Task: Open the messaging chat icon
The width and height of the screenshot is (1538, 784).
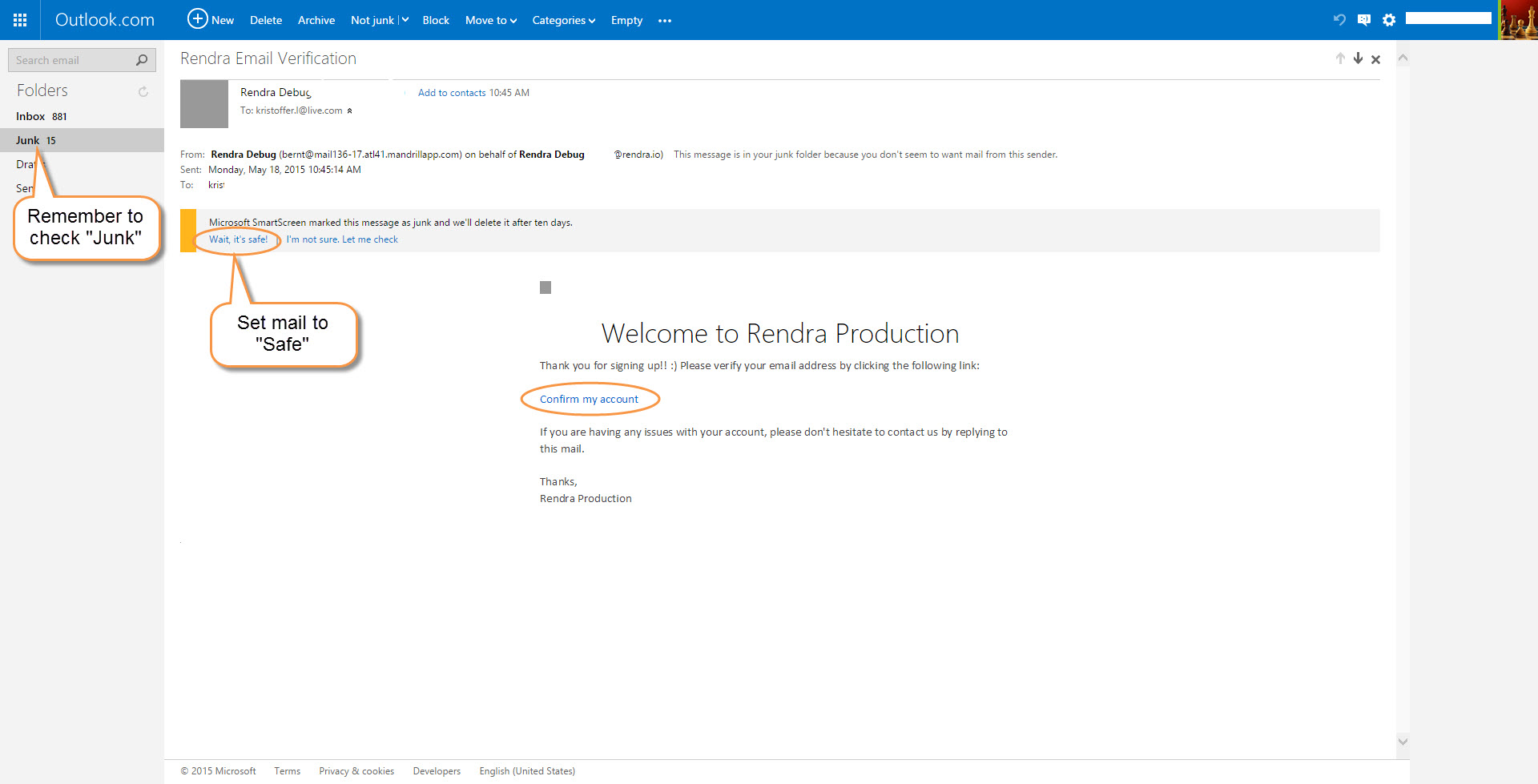Action: [1364, 20]
